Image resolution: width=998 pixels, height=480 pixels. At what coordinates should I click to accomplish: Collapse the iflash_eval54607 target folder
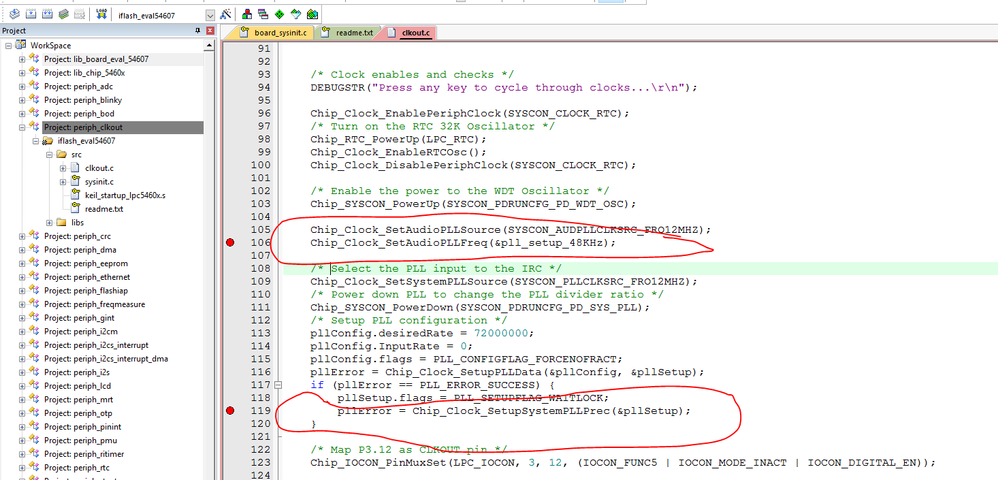point(36,141)
